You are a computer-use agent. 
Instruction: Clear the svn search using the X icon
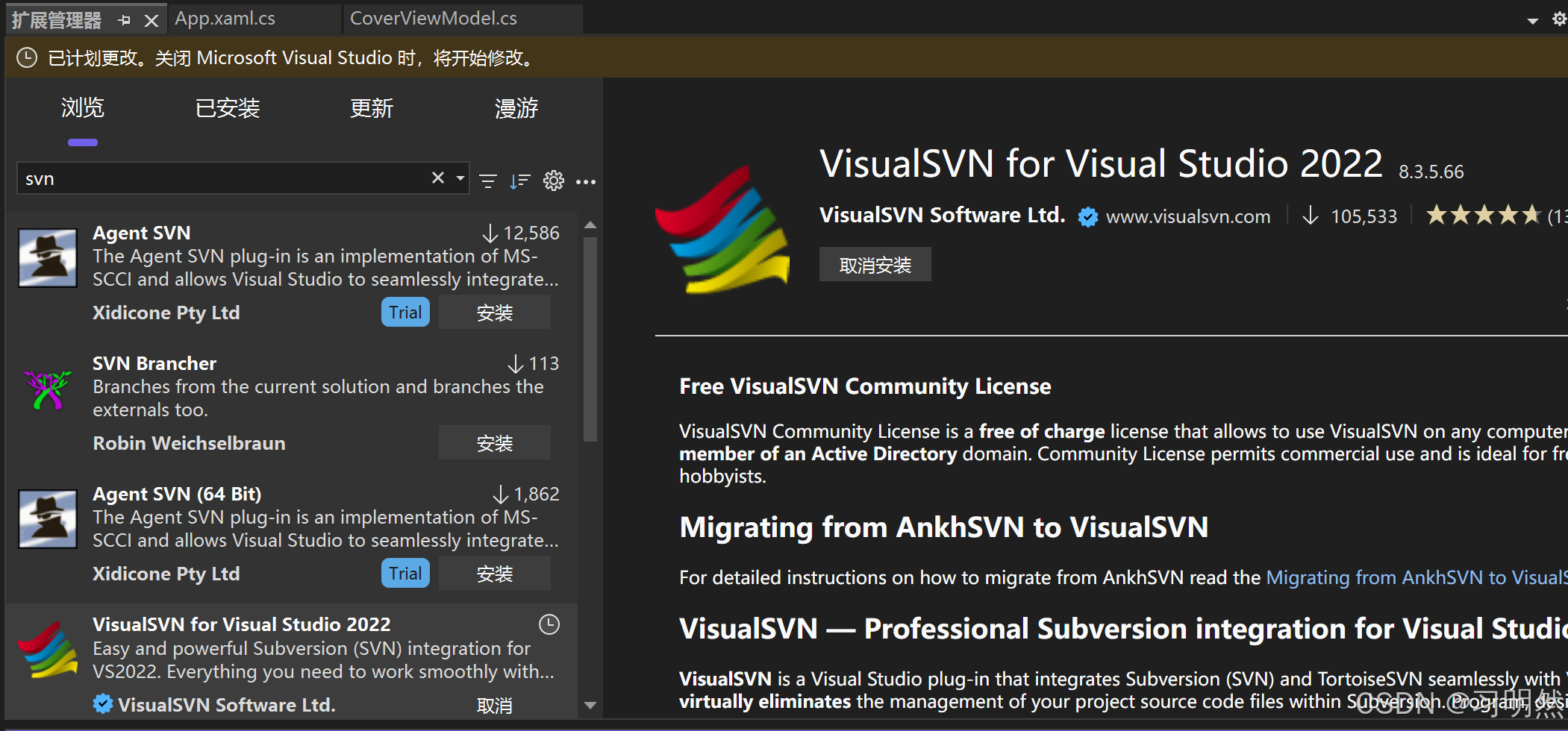pos(437,178)
